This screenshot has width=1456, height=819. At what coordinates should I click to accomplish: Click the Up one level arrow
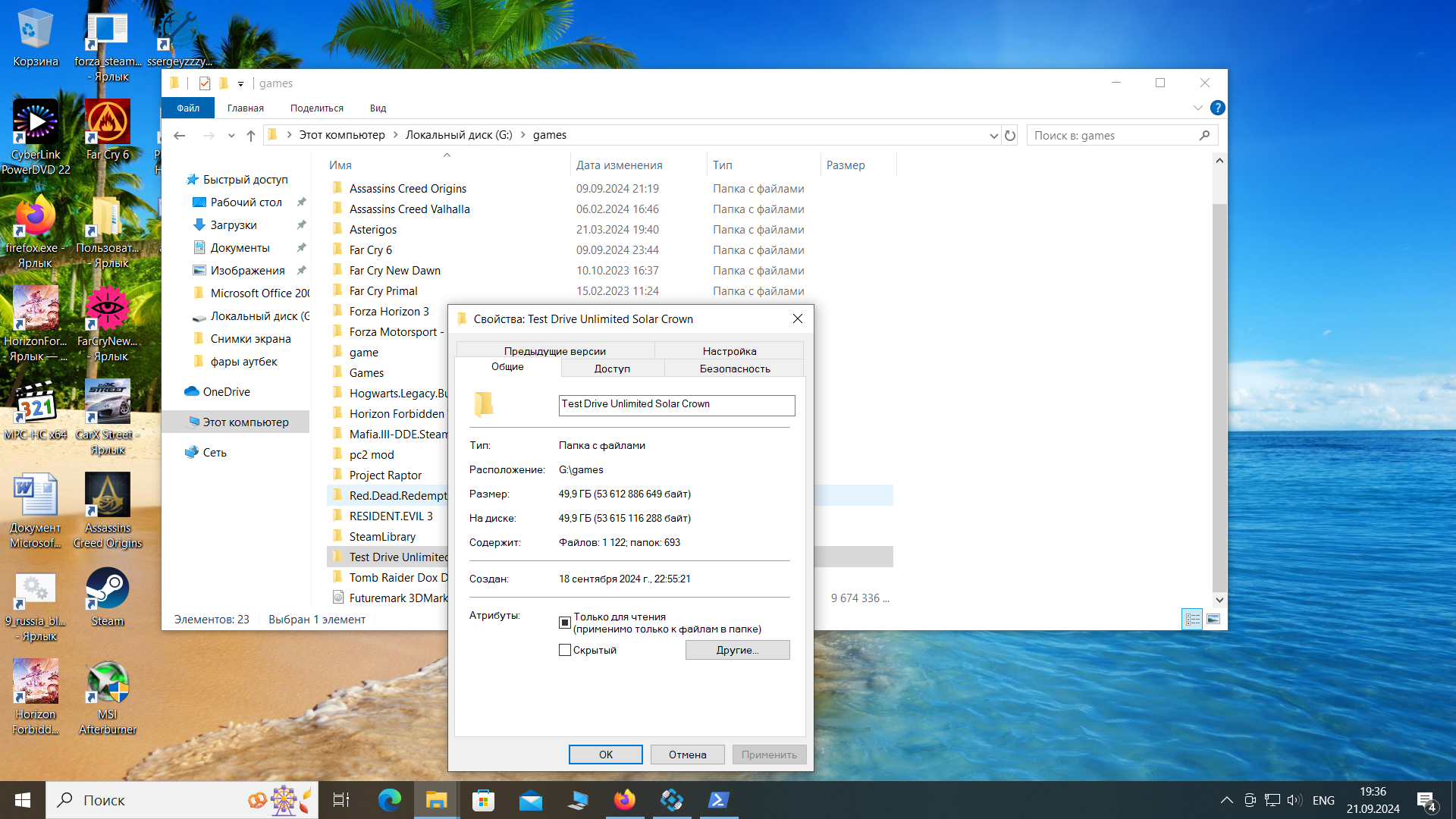coord(251,136)
